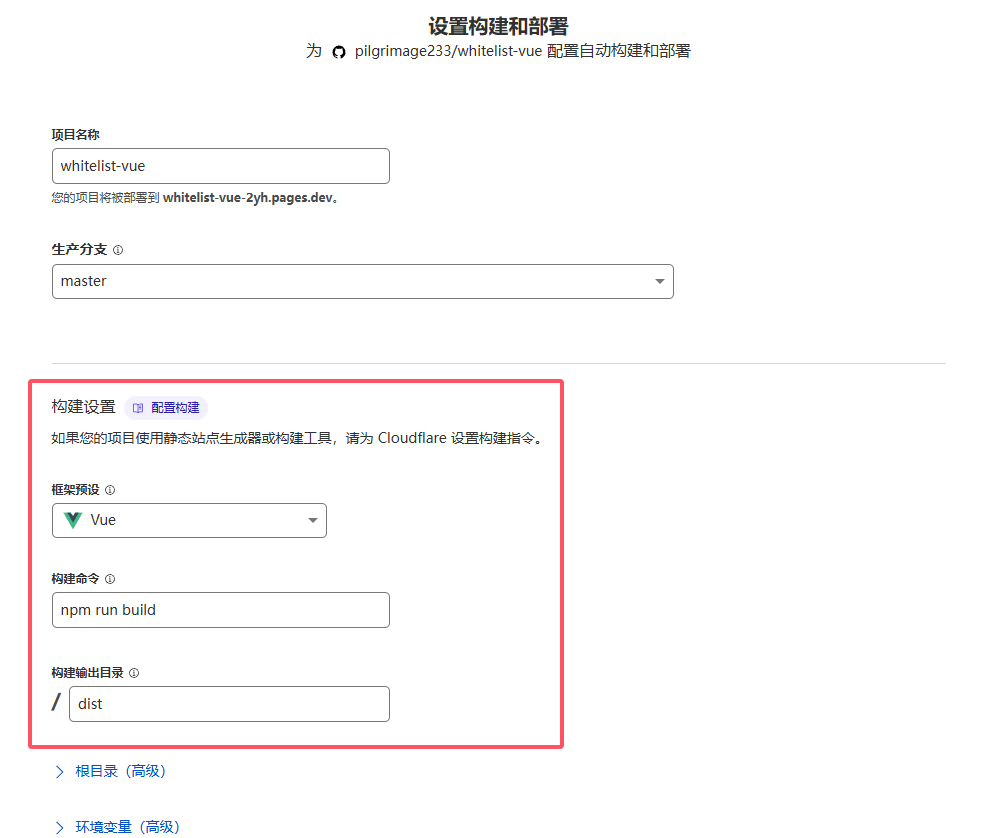Click the 项目名称 field containing whitelist-vue
The height and width of the screenshot is (838, 999).
coord(220,166)
